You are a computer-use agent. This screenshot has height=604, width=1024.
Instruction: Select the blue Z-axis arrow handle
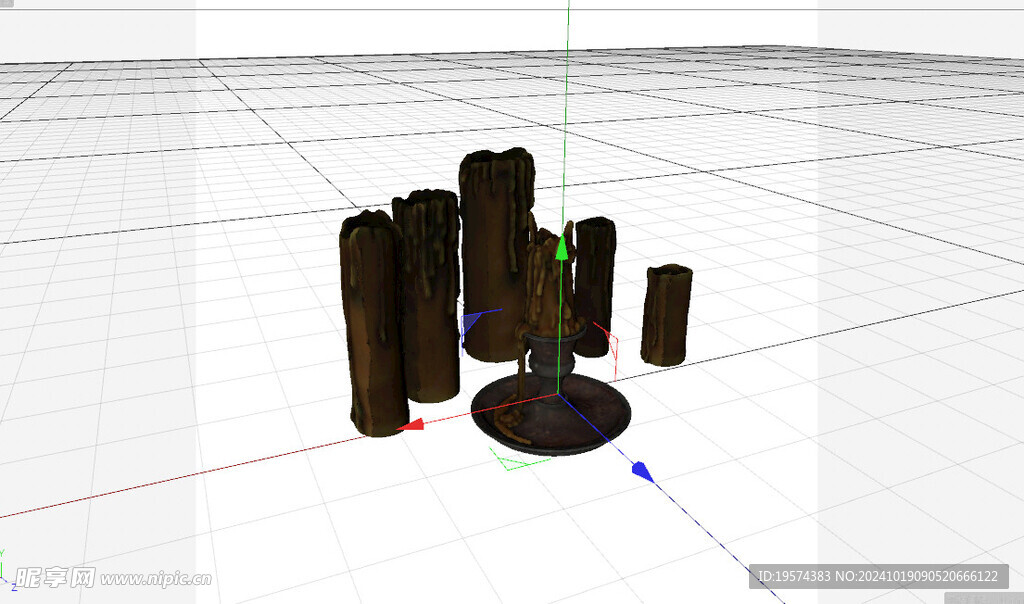click(x=642, y=467)
